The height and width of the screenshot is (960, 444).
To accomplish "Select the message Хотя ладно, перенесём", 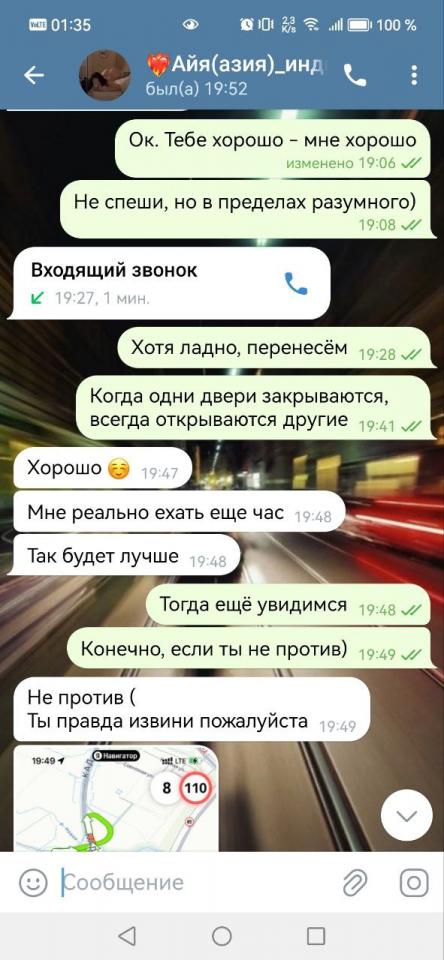I will click(276, 348).
